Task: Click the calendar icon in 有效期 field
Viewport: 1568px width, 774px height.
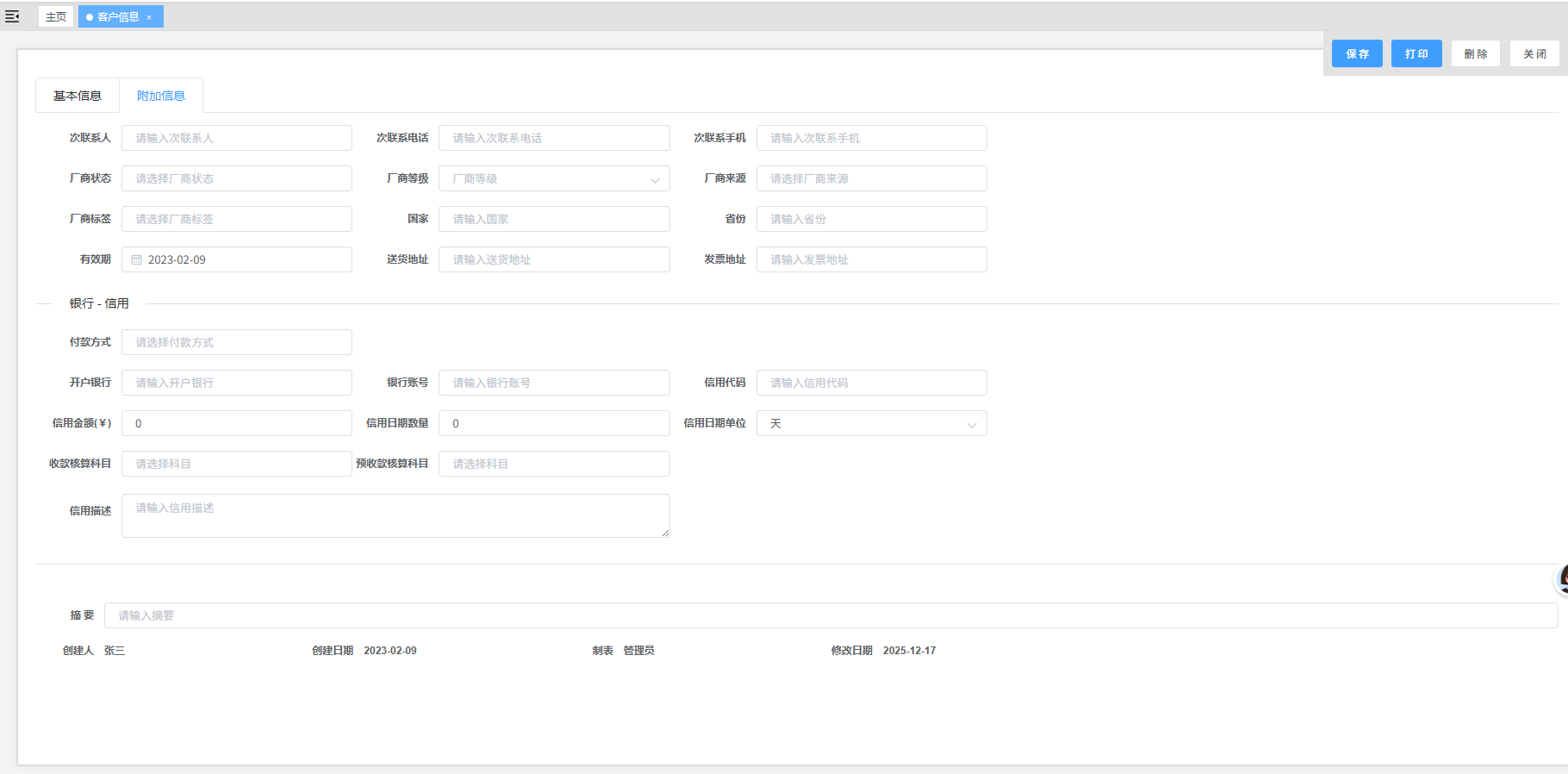Action: [137, 259]
